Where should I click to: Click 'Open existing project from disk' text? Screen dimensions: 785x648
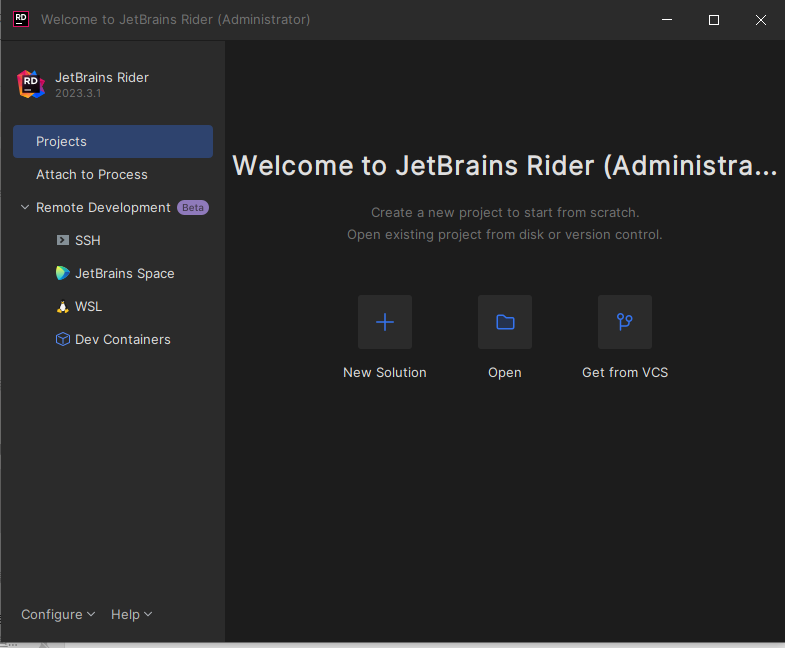[505, 234]
